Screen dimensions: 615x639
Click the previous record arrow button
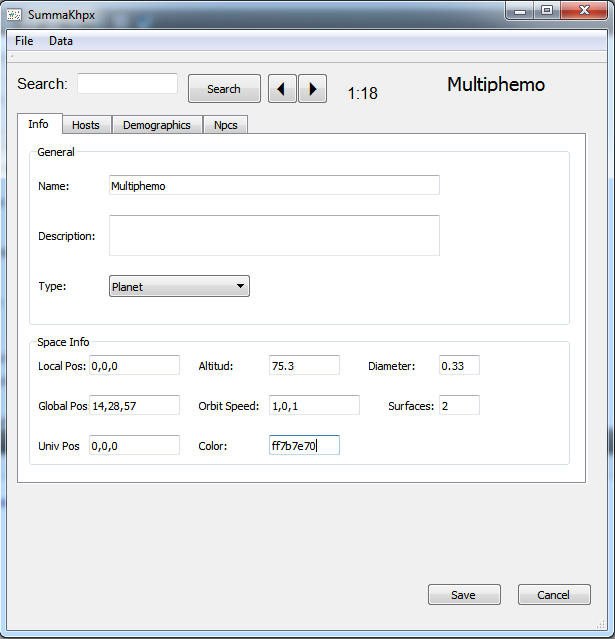[282, 88]
